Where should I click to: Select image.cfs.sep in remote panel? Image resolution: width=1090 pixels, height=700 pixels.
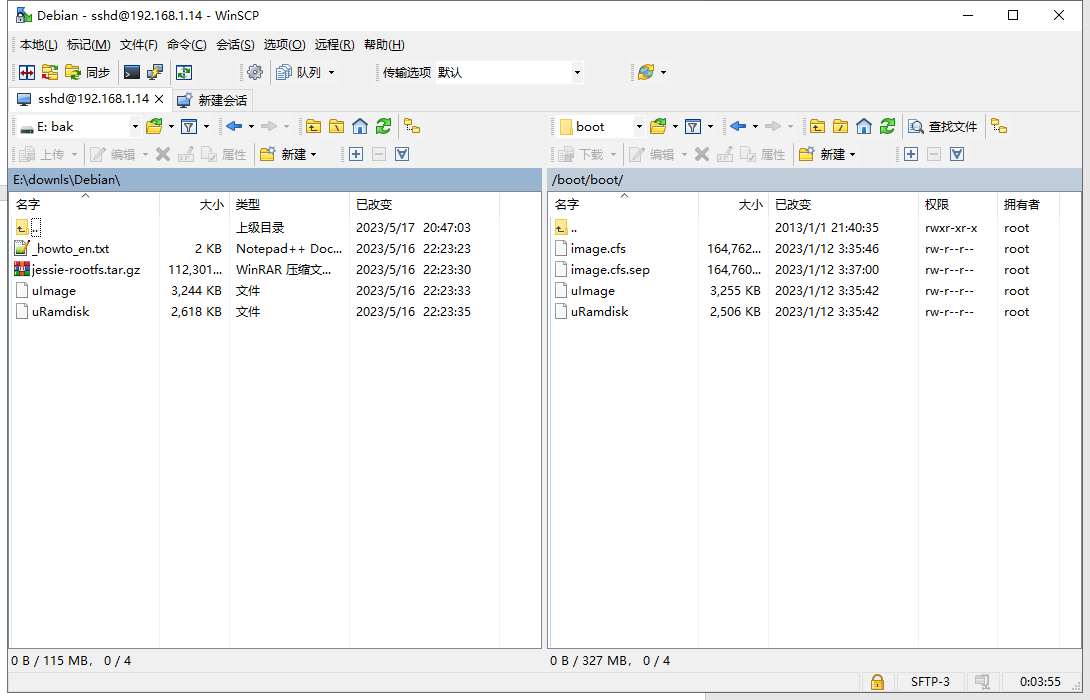point(610,270)
